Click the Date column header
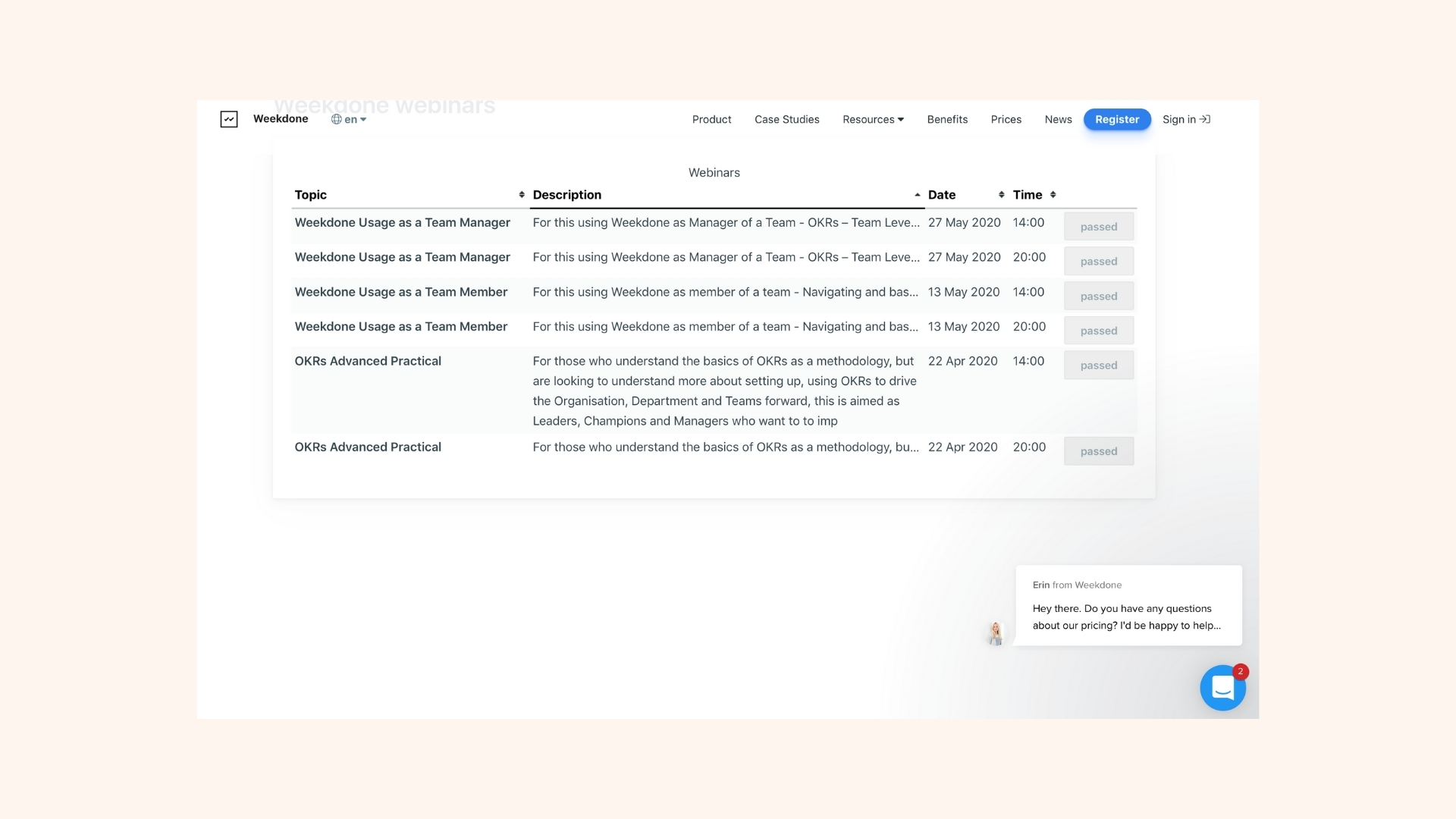The height and width of the screenshot is (819, 1456). (941, 195)
